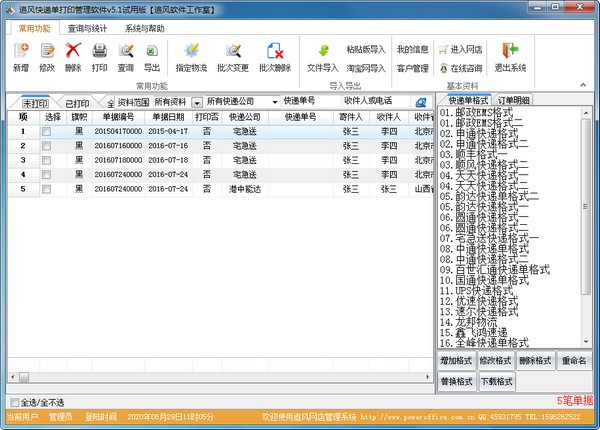Select format 03.顺丰格式一
The width and height of the screenshot is (600, 430).
473,154
